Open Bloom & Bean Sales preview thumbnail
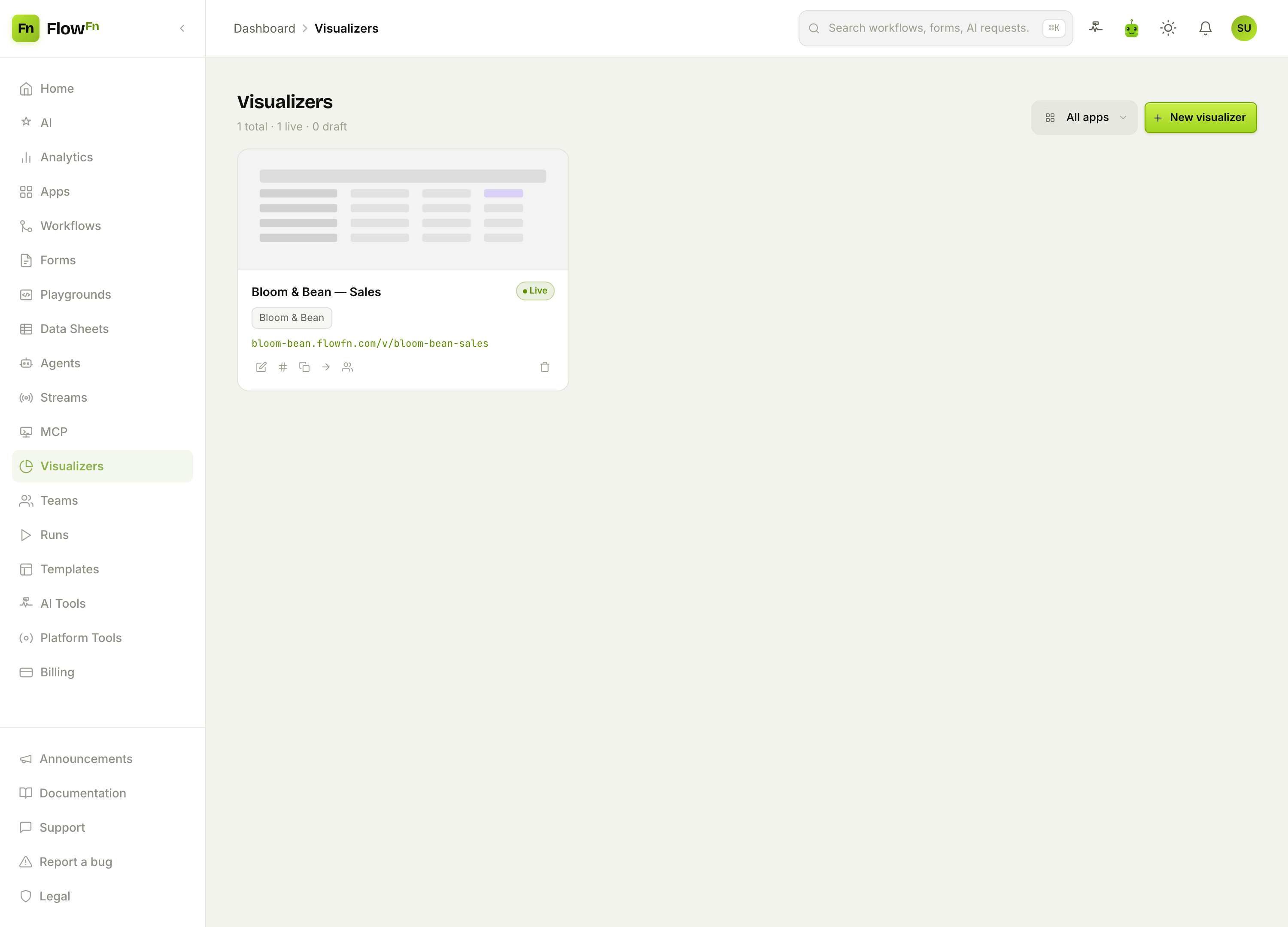The width and height of the screenshot is (1288, 927). click(x=403, y=209)
